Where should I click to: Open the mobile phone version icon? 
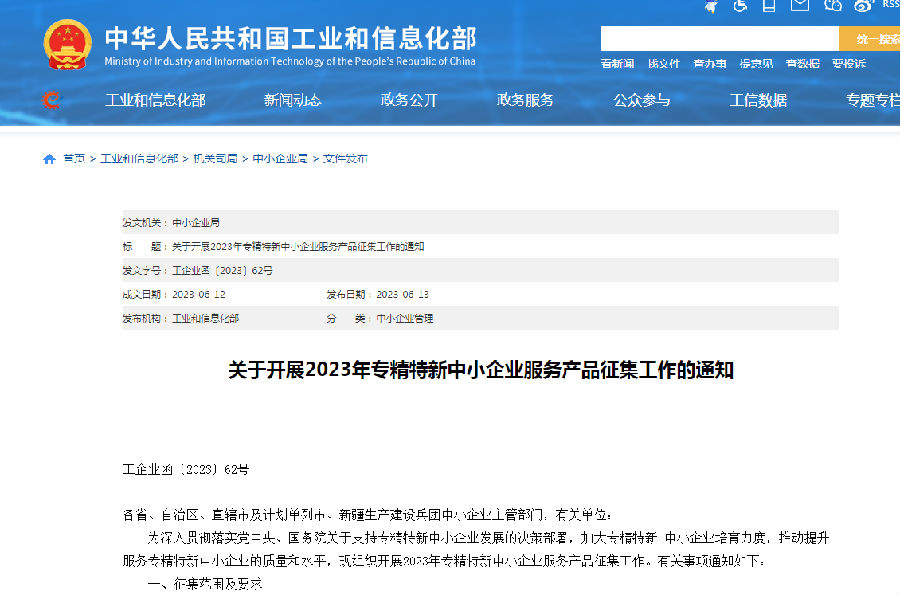770,5
